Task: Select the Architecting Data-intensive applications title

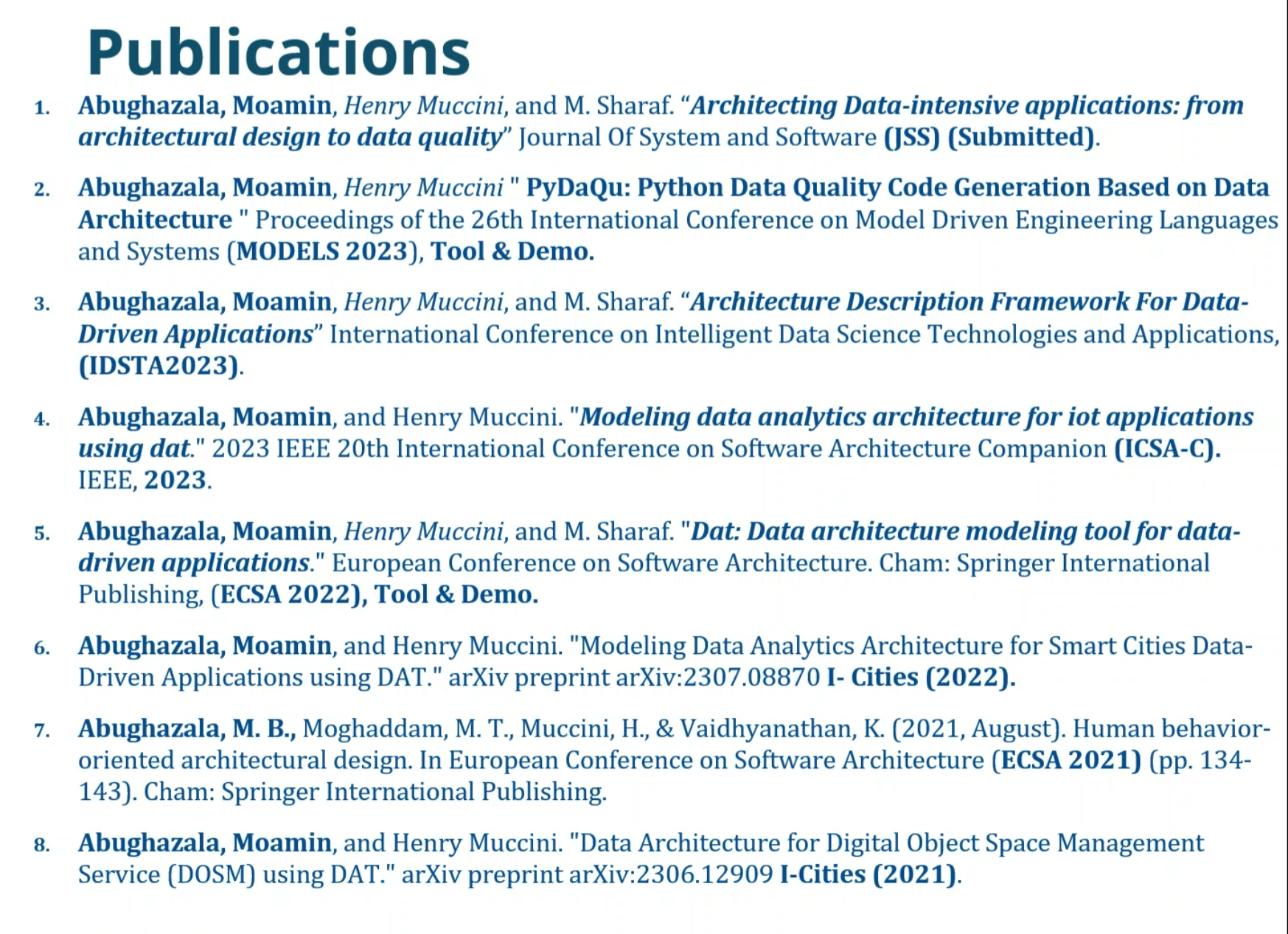Action: pyautogui.click(x=661, y=122)
